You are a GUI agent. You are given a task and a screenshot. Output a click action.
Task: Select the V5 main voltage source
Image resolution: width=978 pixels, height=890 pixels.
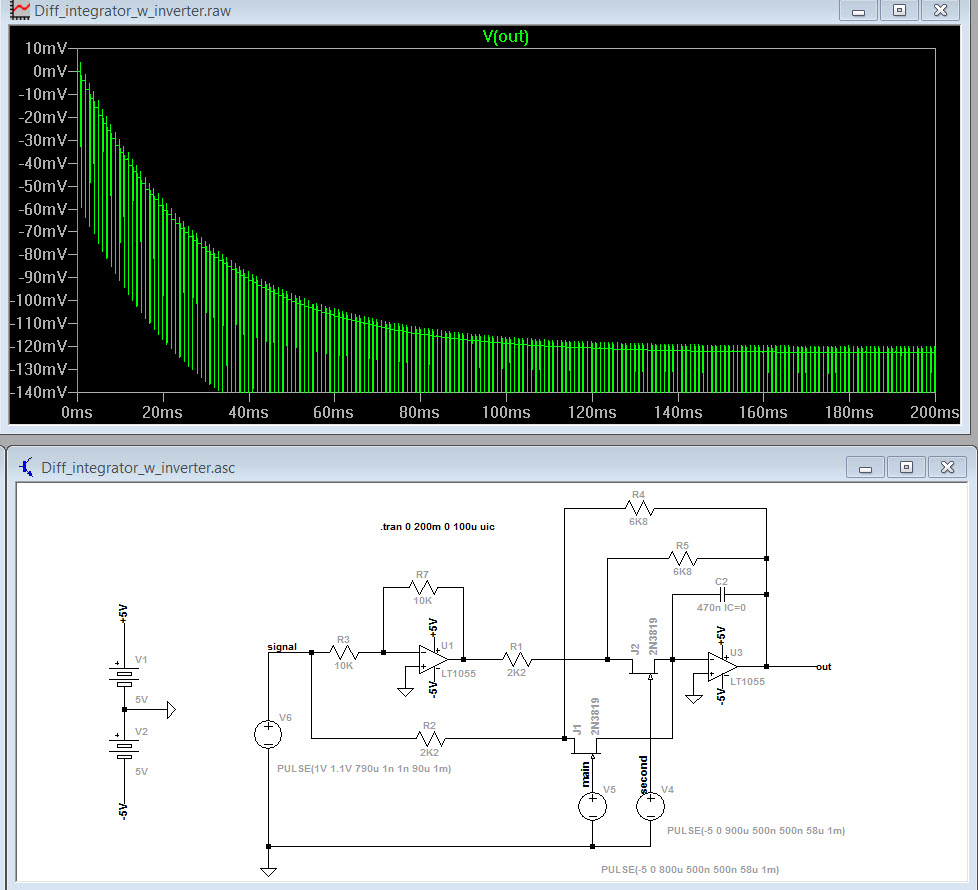pos(593,805)
